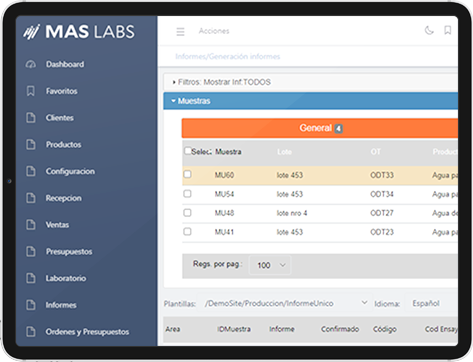Open Clientes menu item
This screenshot has width=473, height=362.
click(x=60, y=118)
